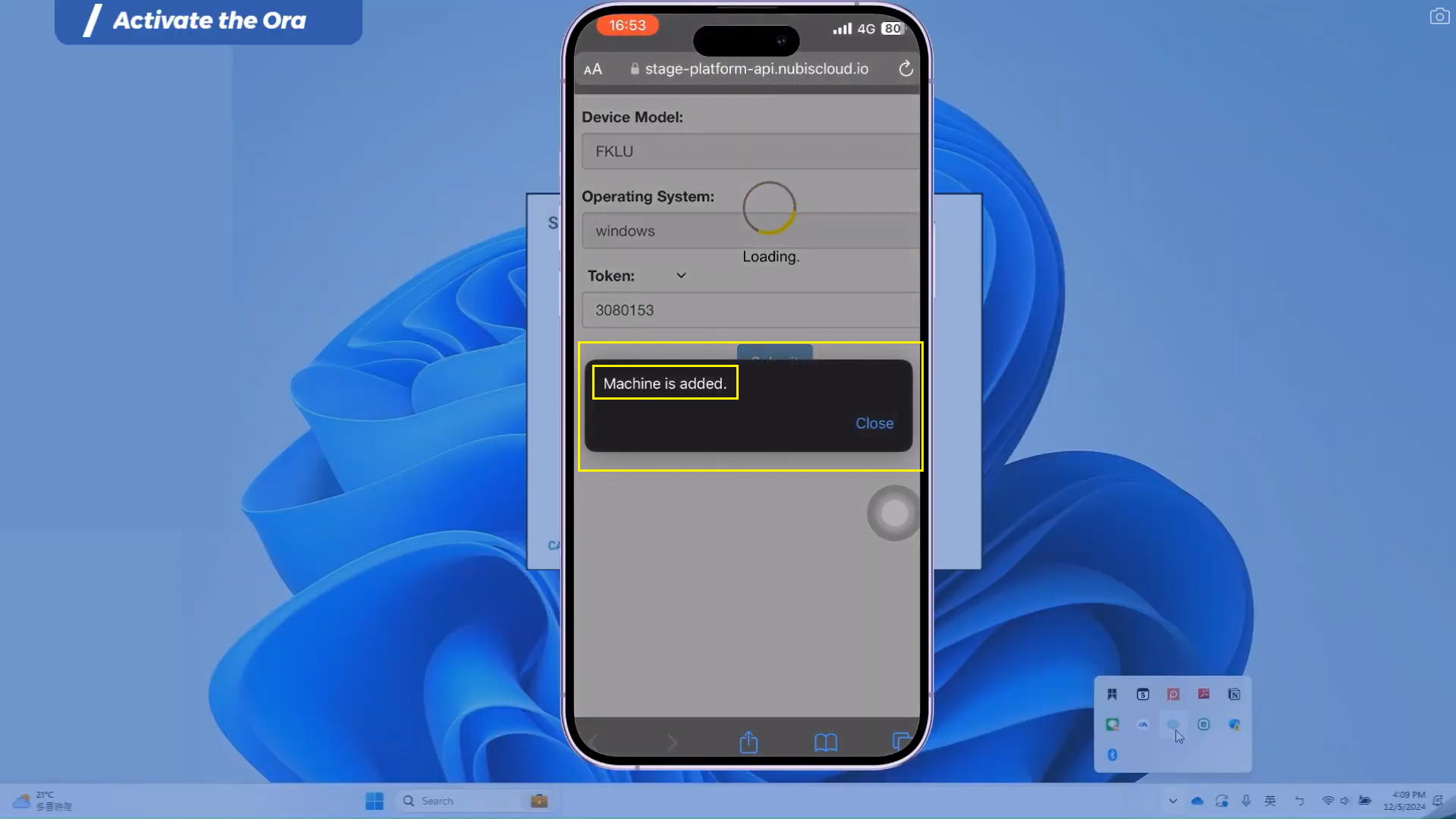
Task: Tap the stage-platform-api.nubiscloud.io address bar
Action: (755, 69)
